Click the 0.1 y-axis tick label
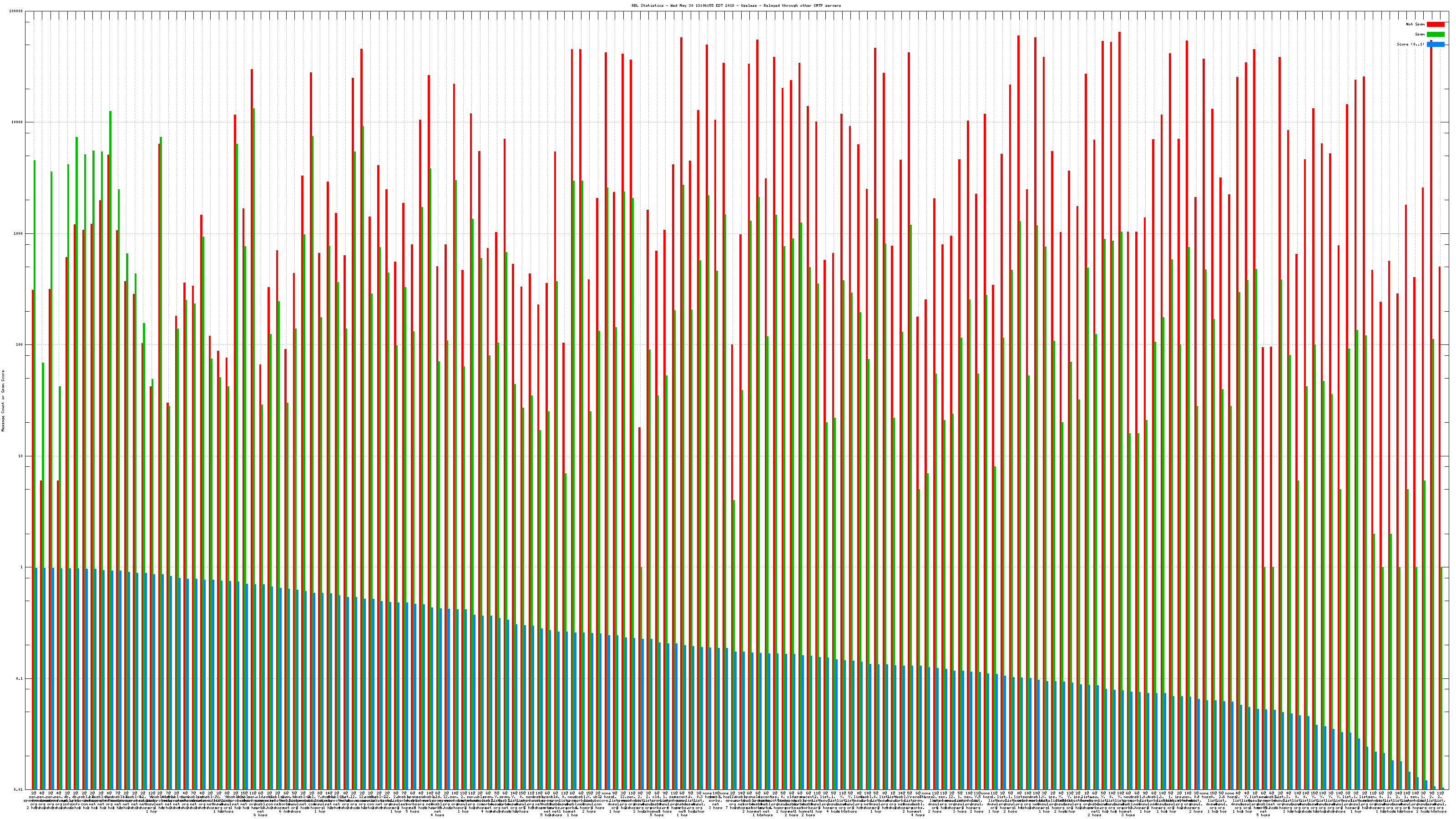1456x819 pixels. coord(20,678)
